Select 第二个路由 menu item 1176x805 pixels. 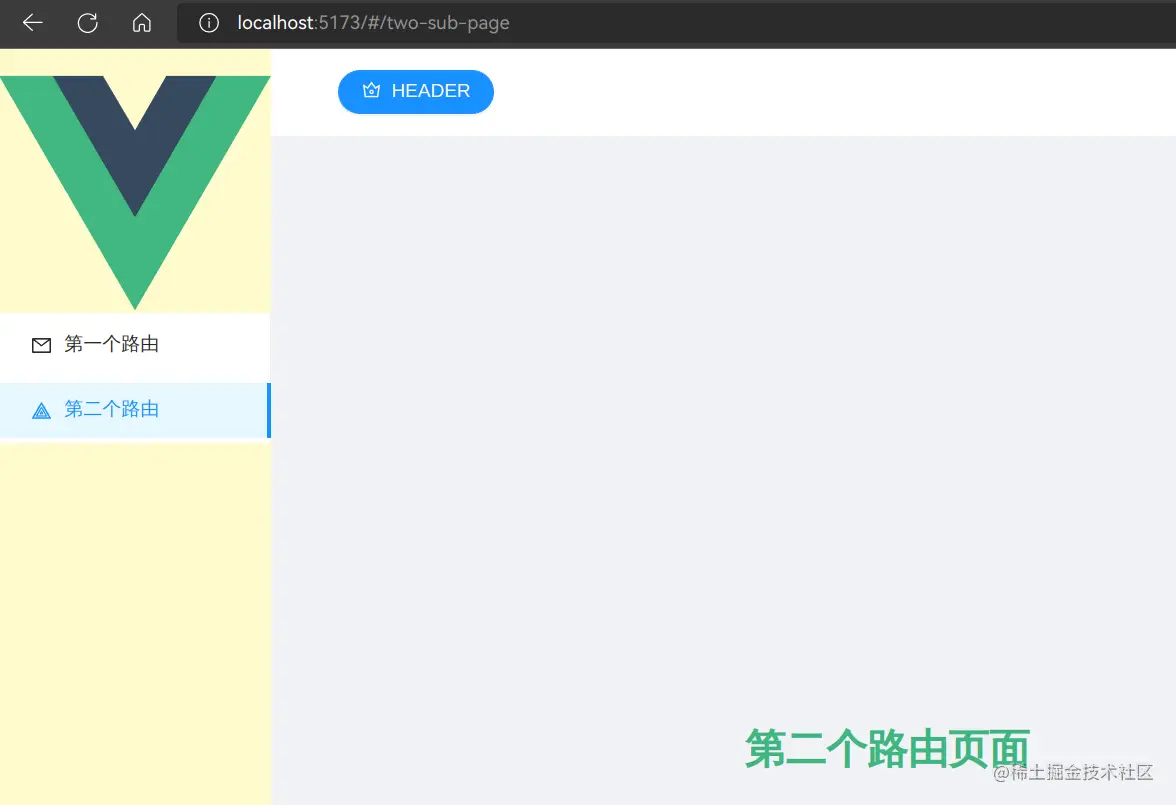[135, 410]
